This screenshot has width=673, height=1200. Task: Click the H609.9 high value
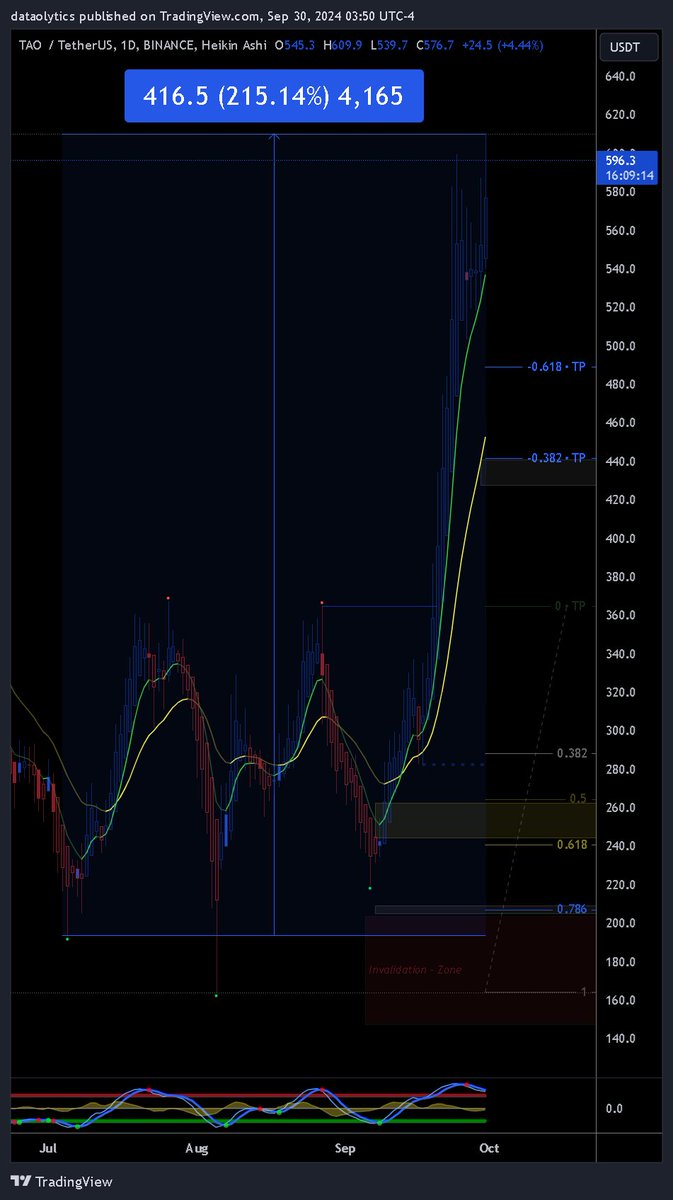pos(342,45)
